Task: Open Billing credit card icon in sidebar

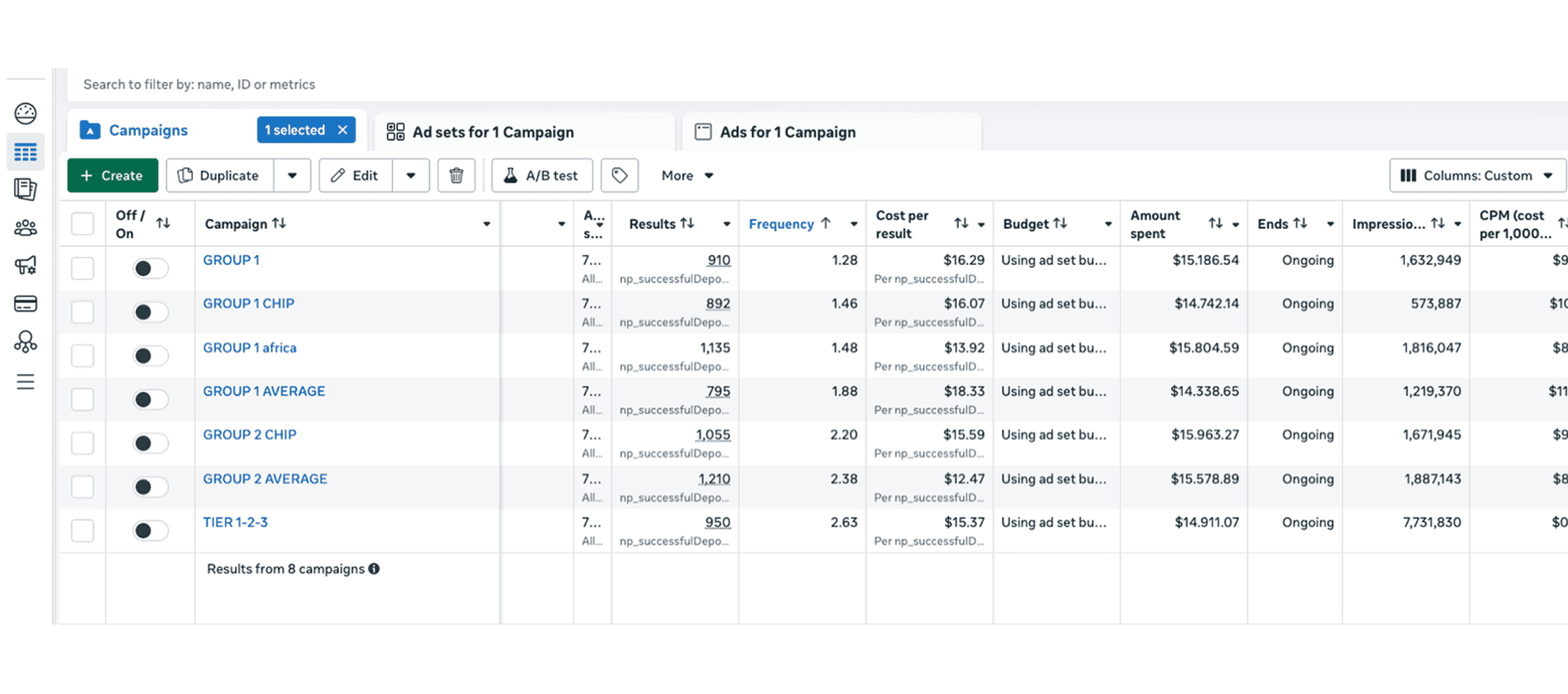Action: click(x=26, y=303)
